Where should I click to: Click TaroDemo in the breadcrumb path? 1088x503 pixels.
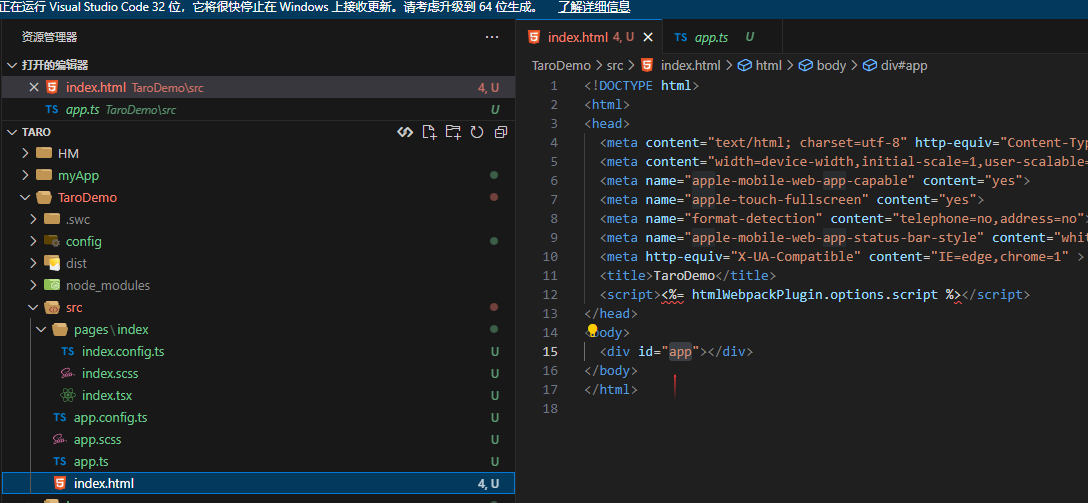(x=561, y=66)
